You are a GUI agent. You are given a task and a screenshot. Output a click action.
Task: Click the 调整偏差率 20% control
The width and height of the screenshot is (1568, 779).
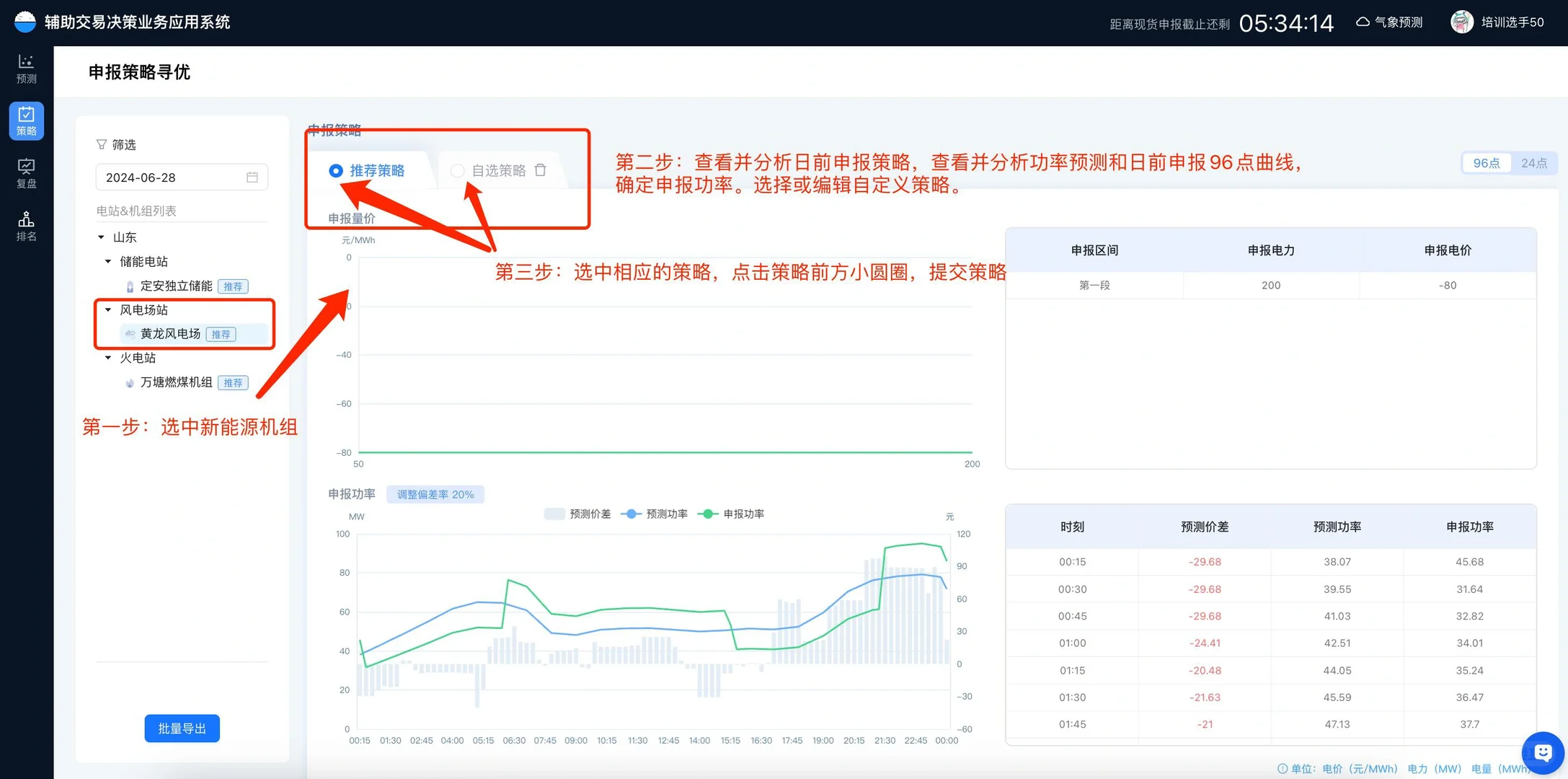pos(435,494)
